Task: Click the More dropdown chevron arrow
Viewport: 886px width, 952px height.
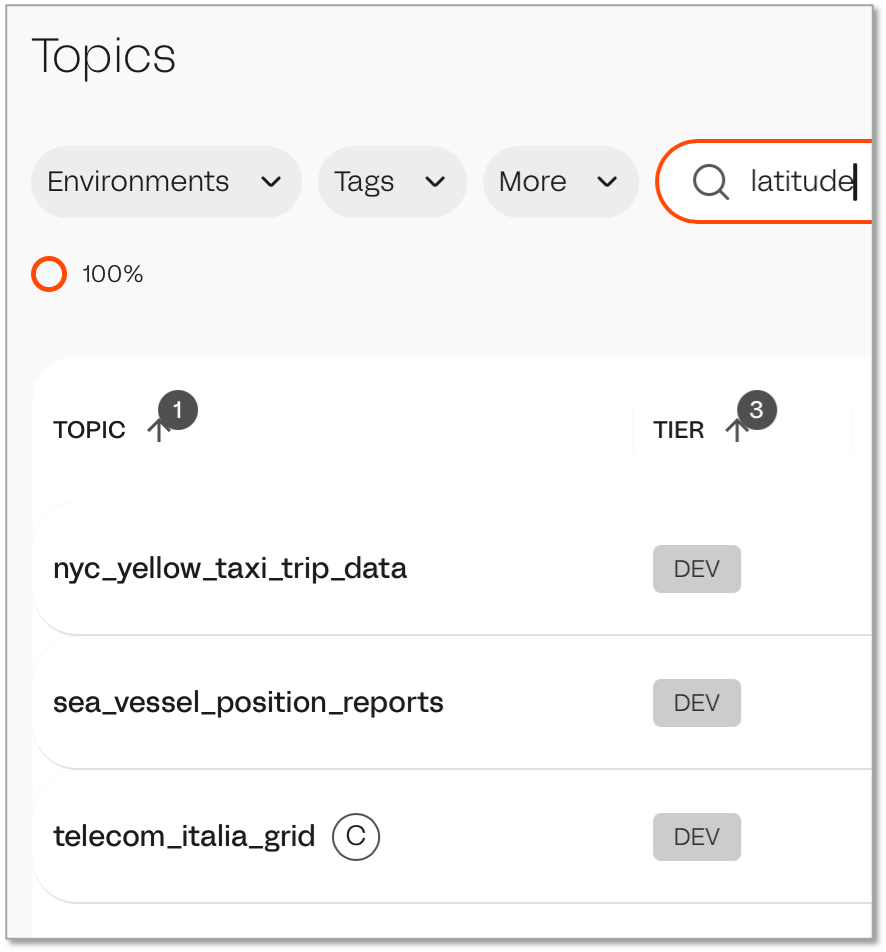Action: [x=606, y=182]
